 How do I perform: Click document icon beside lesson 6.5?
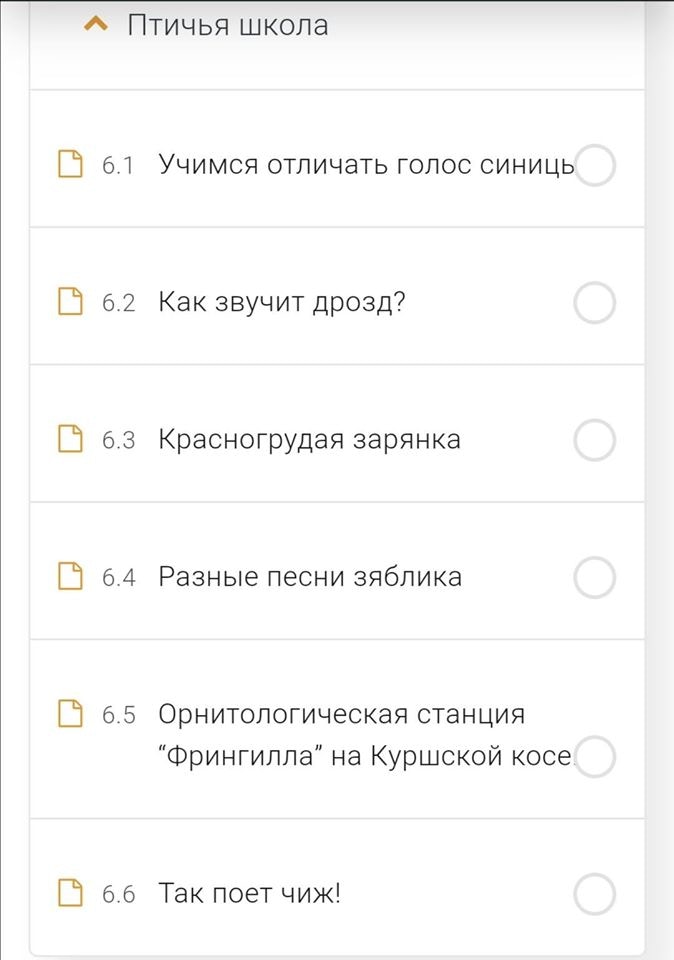[70, 714]
